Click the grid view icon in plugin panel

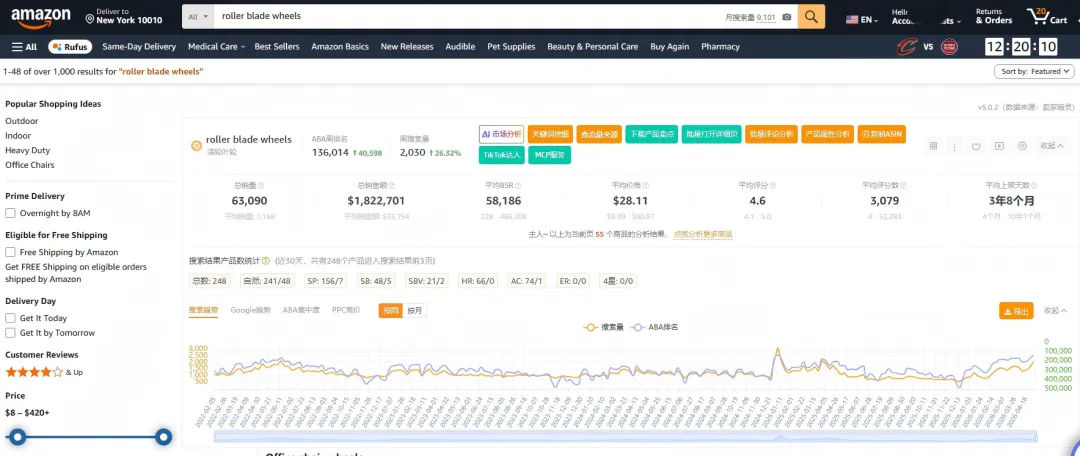click(933, 146)
